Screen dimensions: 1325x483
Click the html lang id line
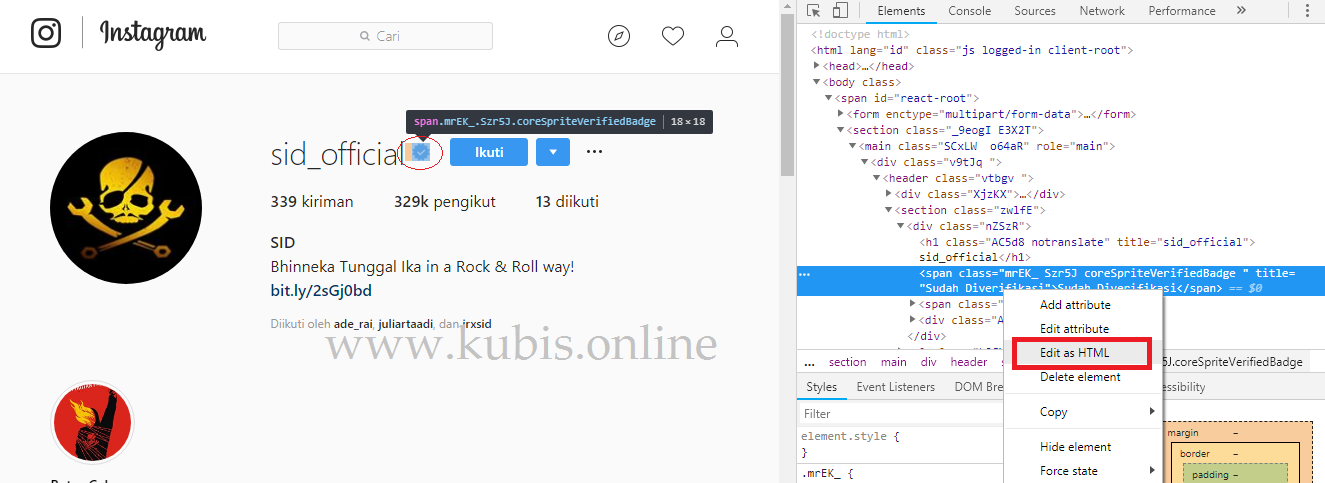pyautogui.click(x=974, y=50)
